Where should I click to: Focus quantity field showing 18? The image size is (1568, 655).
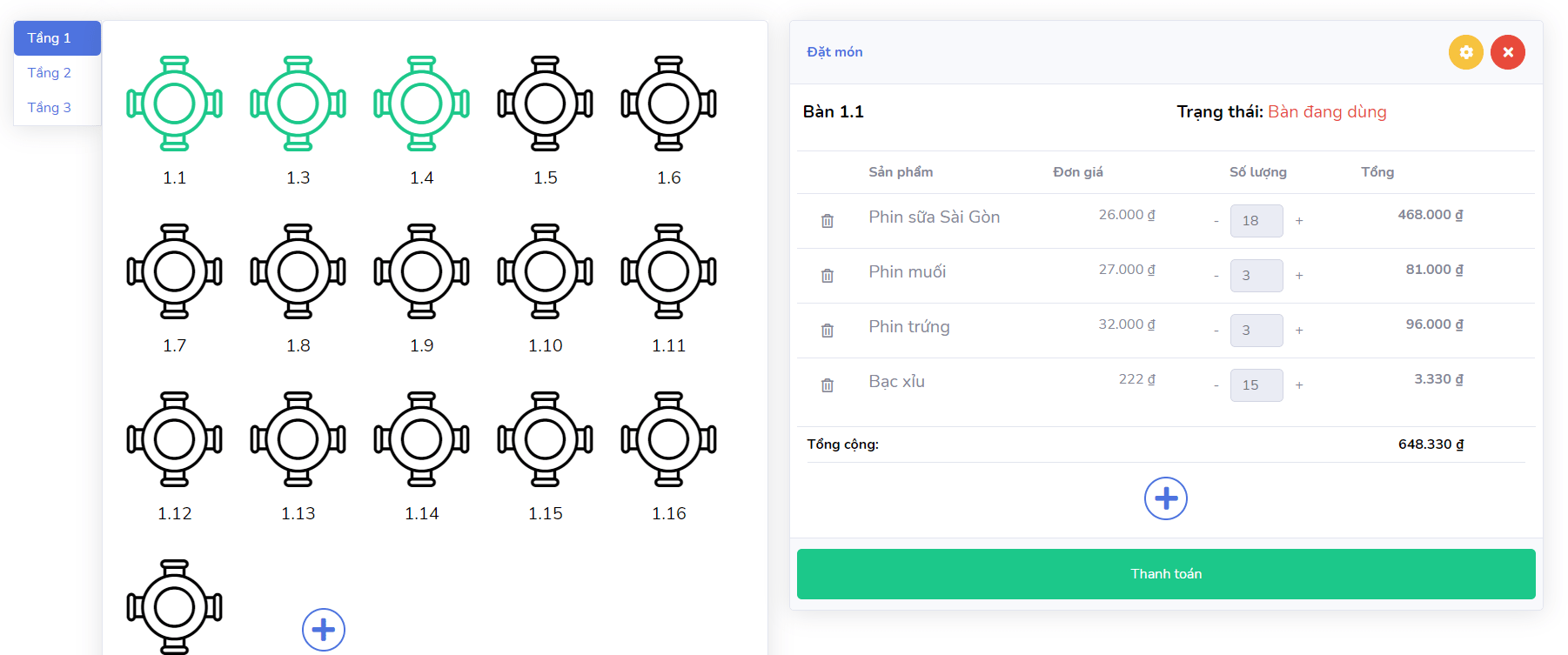coord(1256,221)
